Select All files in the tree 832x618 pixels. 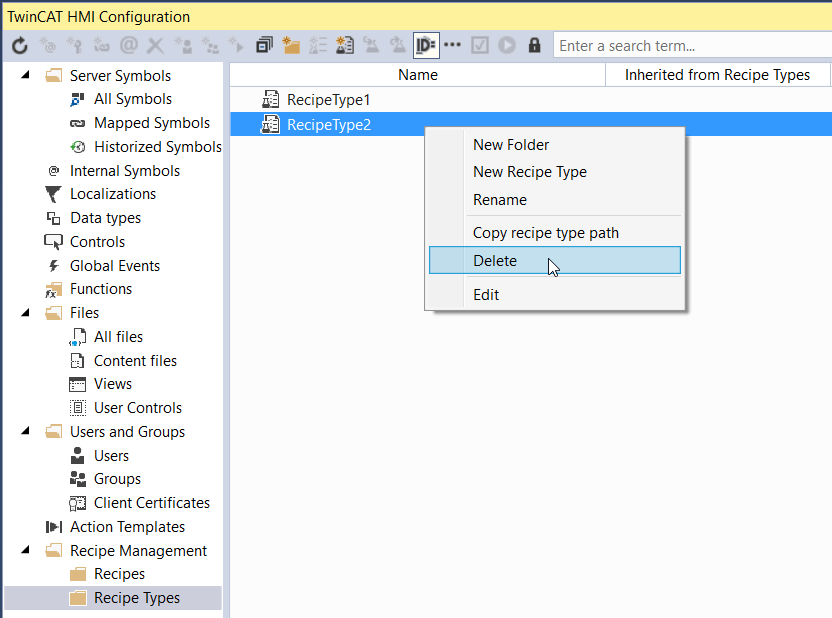118,337
